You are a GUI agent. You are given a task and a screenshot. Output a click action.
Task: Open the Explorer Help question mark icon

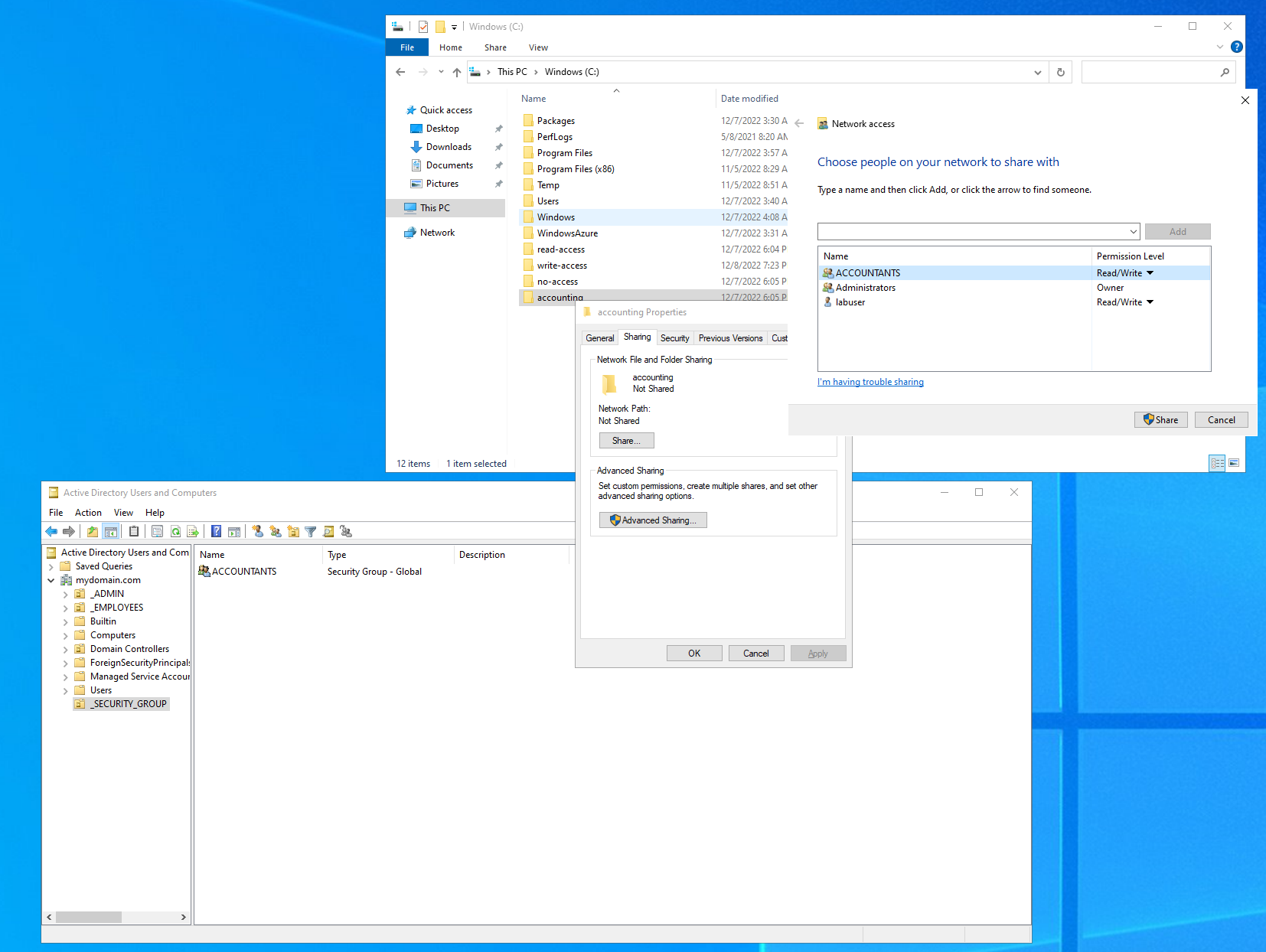click(x=1236, y=47)
